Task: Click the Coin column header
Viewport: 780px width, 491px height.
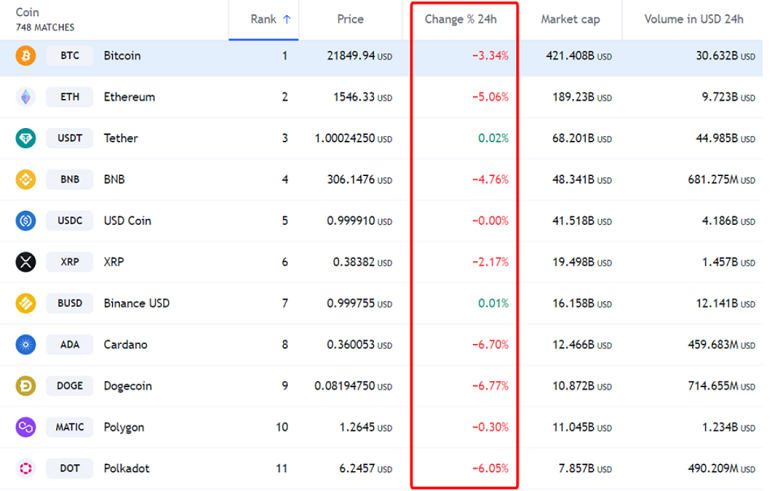Action: 30,13
